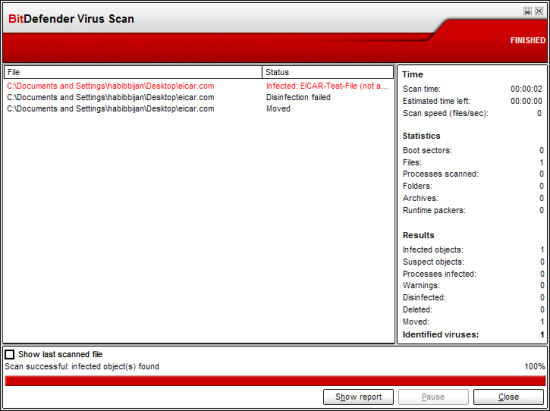Image resolution: width=550 pixels, height=411 pixels.
Task: Click the Warnings result label
Action: 421,285
